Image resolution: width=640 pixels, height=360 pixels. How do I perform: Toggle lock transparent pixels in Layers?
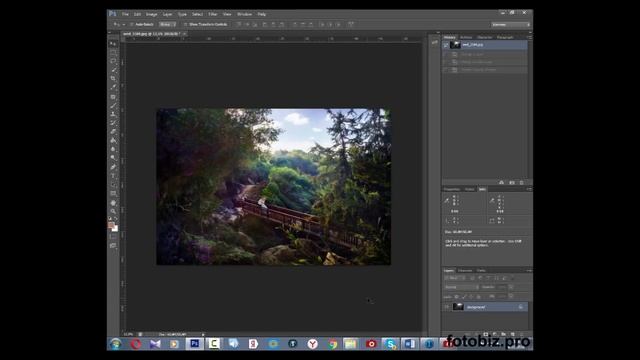pyautogui.click(x=456, y=297)
